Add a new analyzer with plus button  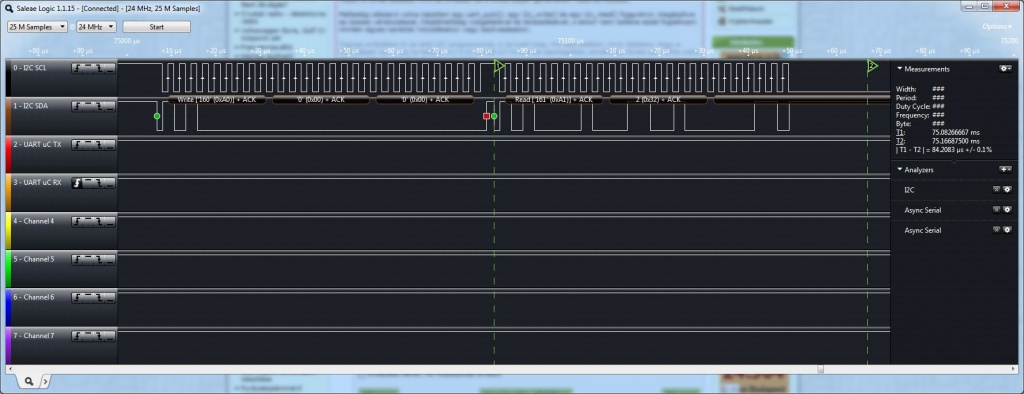coord(1006,169)
